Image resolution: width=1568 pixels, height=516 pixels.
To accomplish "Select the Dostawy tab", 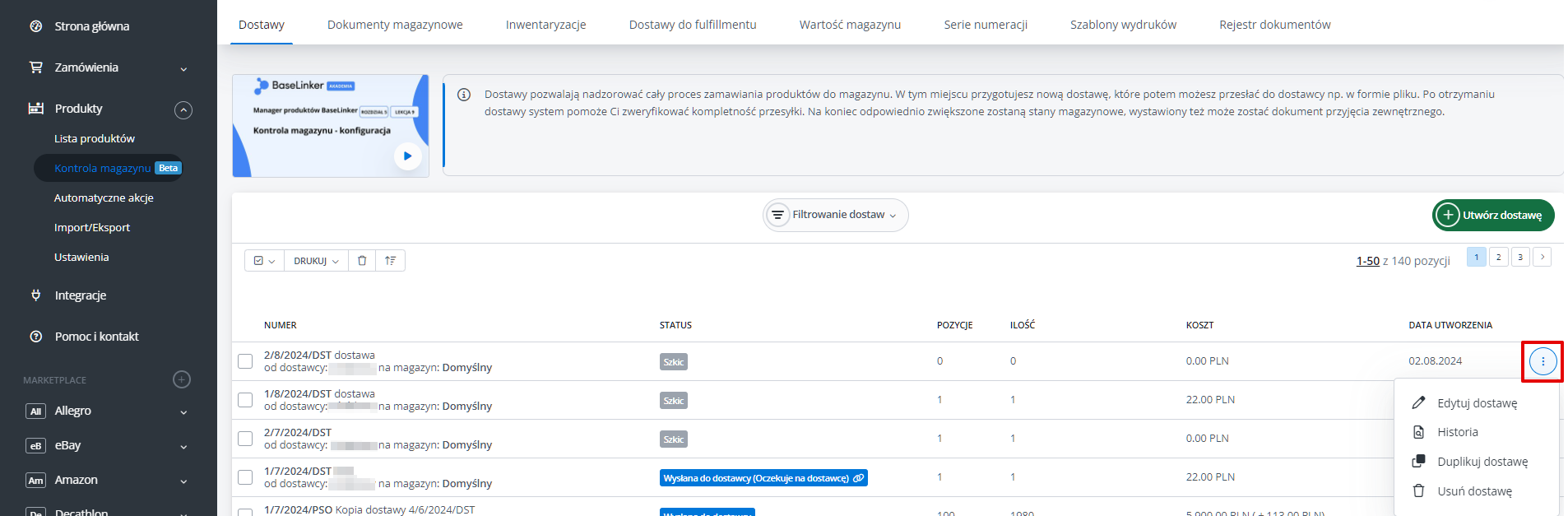I will [262, 25].
